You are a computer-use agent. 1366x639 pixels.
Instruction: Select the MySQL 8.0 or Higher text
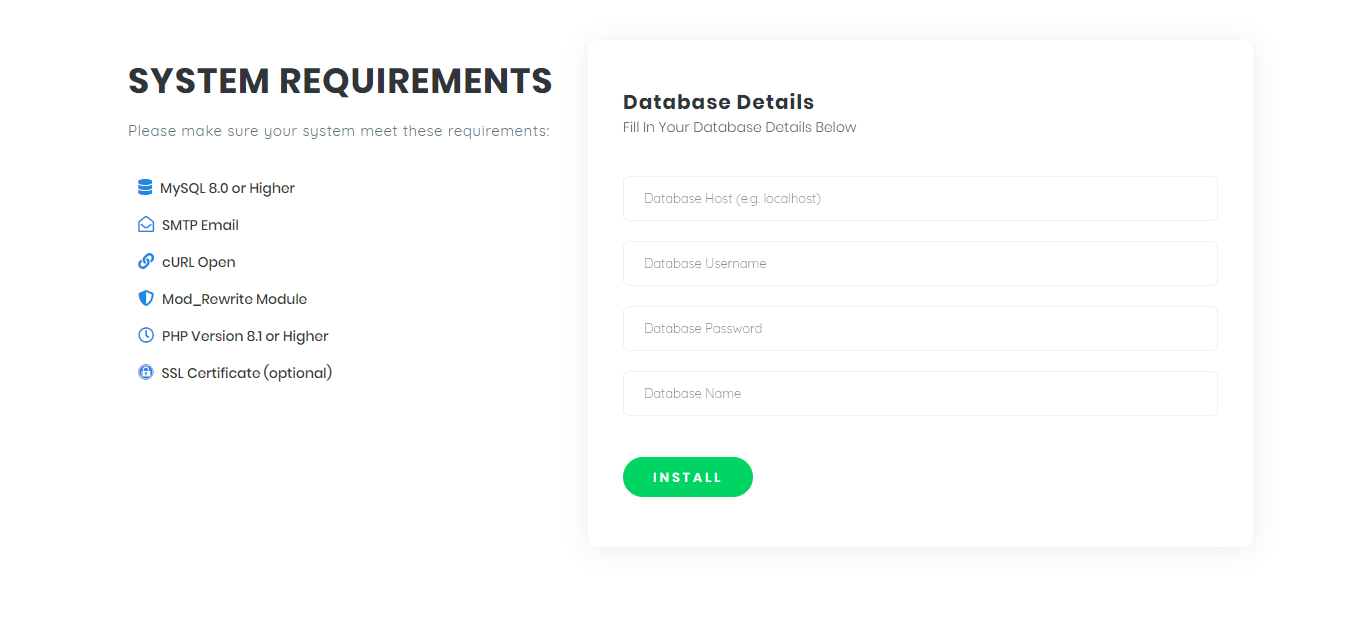click(228, 188)
